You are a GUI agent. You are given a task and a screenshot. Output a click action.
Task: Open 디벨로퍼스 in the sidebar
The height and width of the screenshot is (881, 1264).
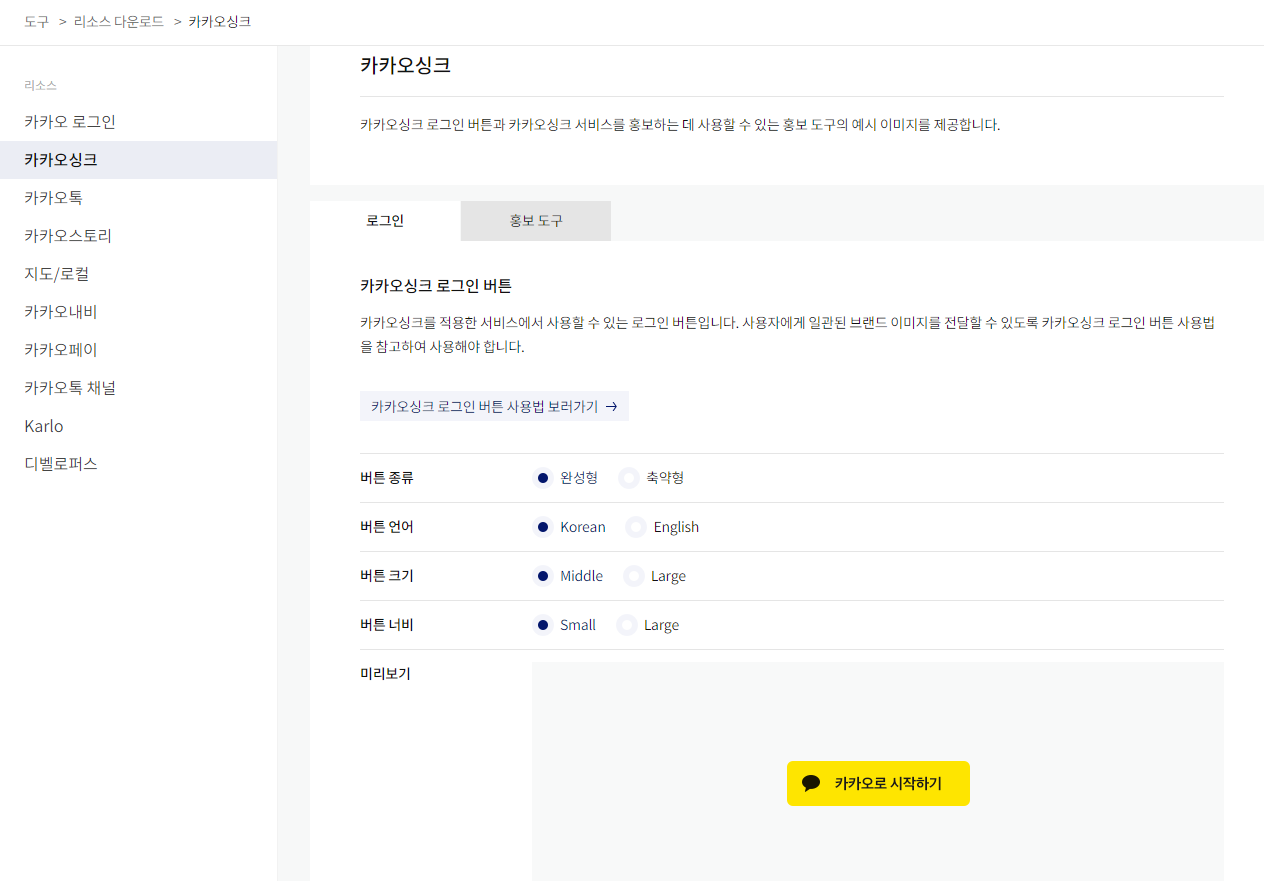pyautogui.click(x=138, y=464)
